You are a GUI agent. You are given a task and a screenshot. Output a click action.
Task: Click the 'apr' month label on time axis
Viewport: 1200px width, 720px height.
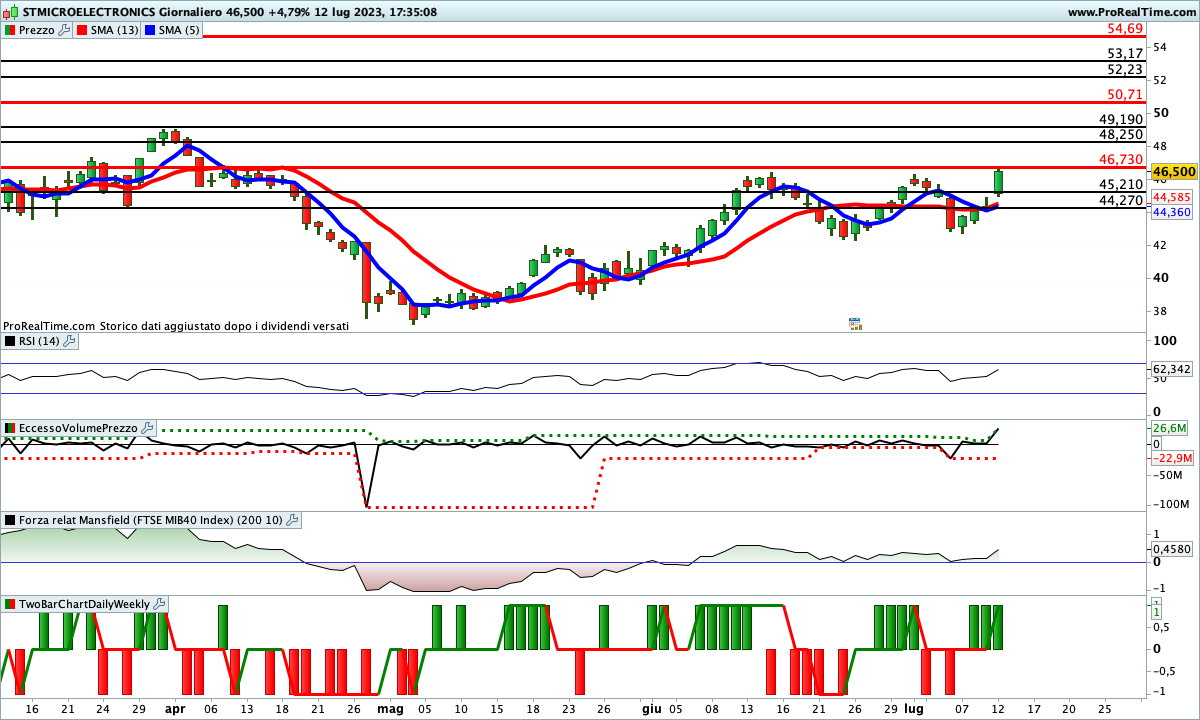(x=175, y=708)
